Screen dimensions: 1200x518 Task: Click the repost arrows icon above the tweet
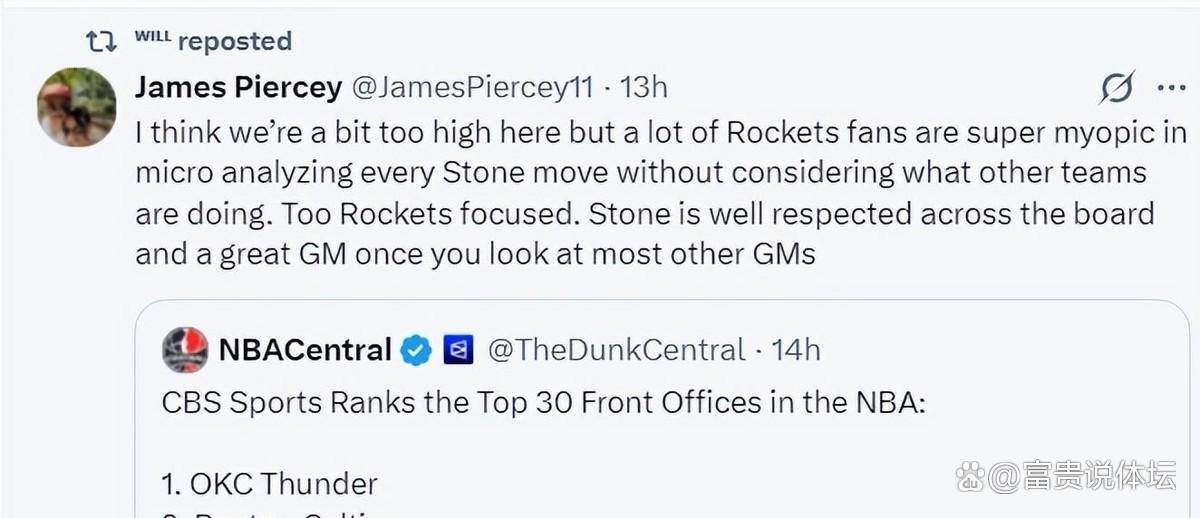[x=101, y=42]
